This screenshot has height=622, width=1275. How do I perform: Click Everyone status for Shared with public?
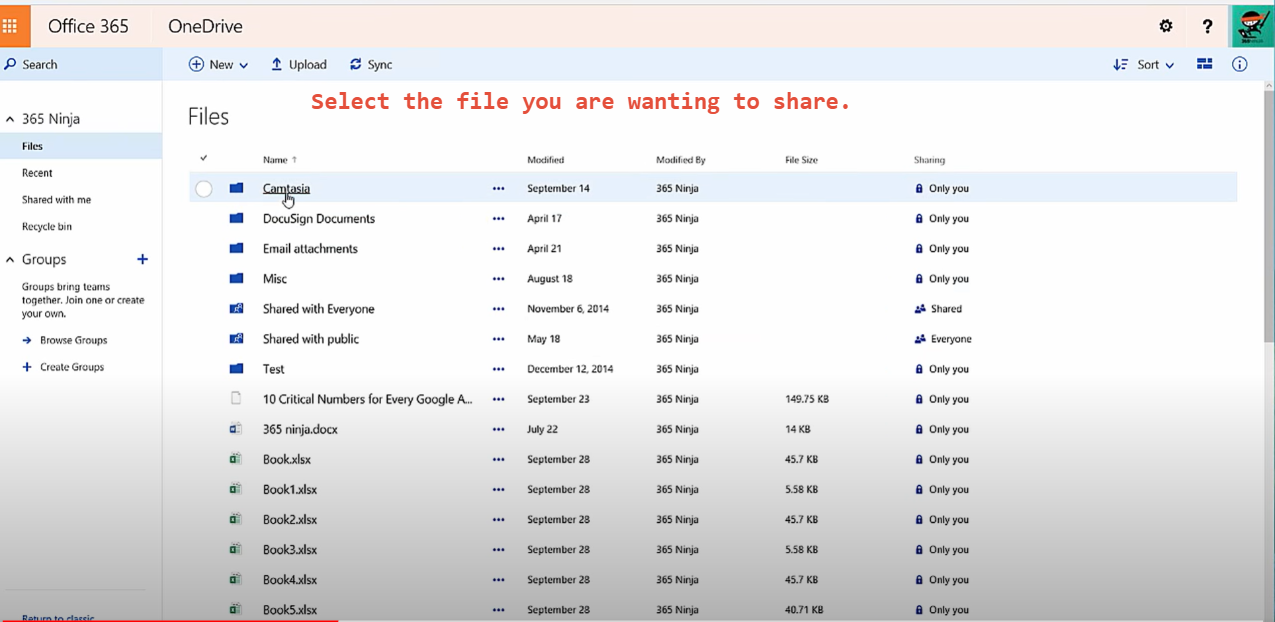coord(943,339)
